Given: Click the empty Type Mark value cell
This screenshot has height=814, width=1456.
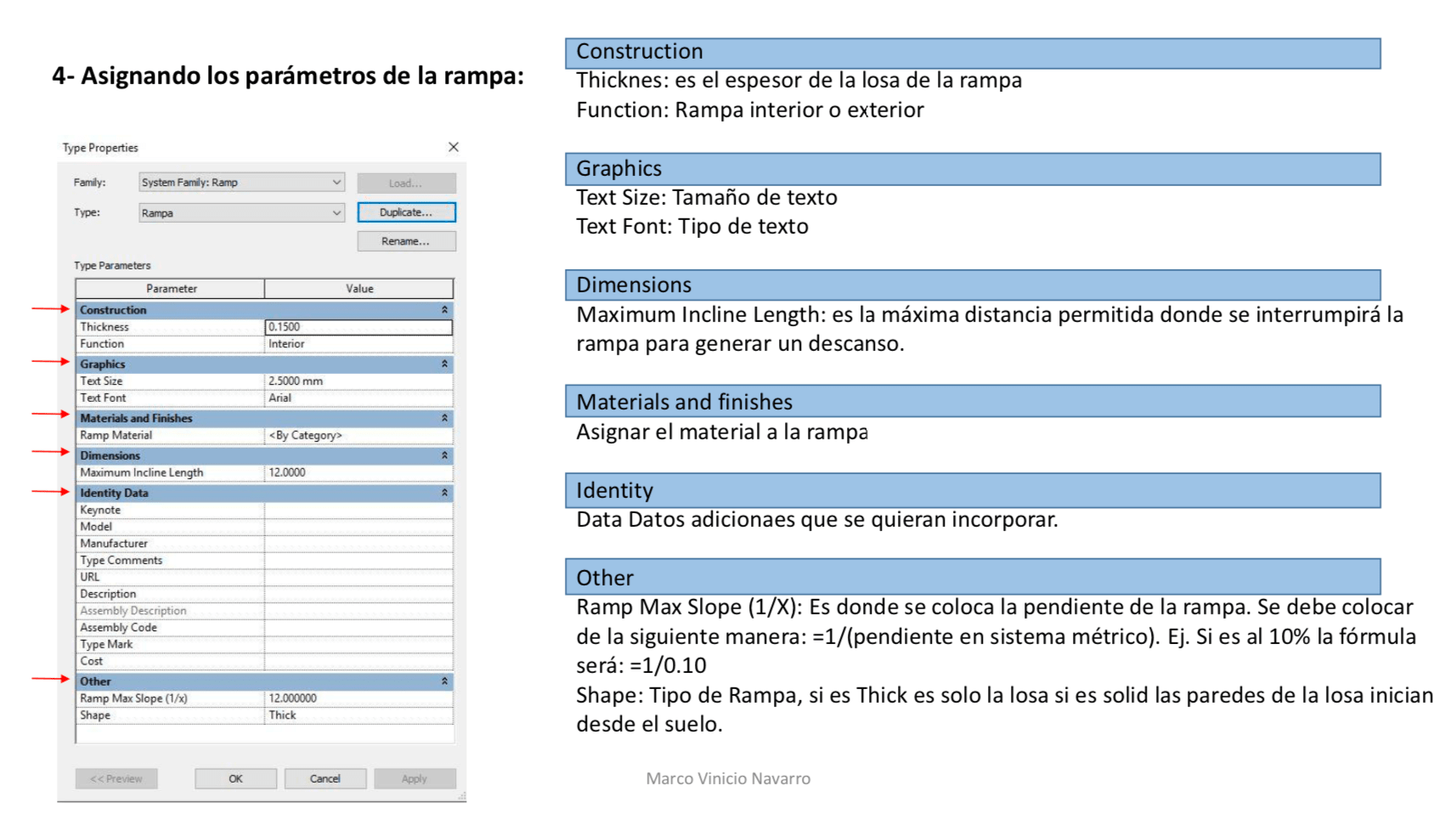Looking at the screenshot, I should point(358,644).
